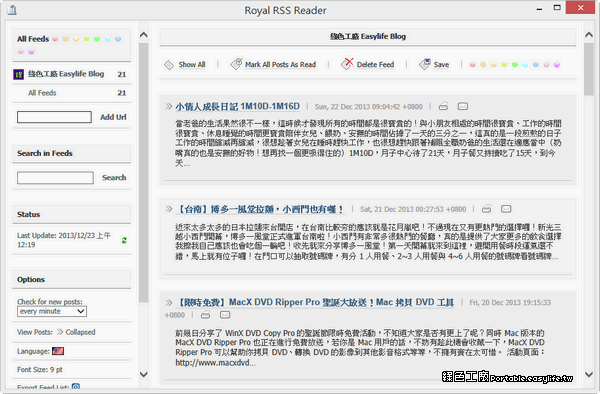
Task: Click email icon for 博多一風堂拉麵 post
Action: point(506,208)
